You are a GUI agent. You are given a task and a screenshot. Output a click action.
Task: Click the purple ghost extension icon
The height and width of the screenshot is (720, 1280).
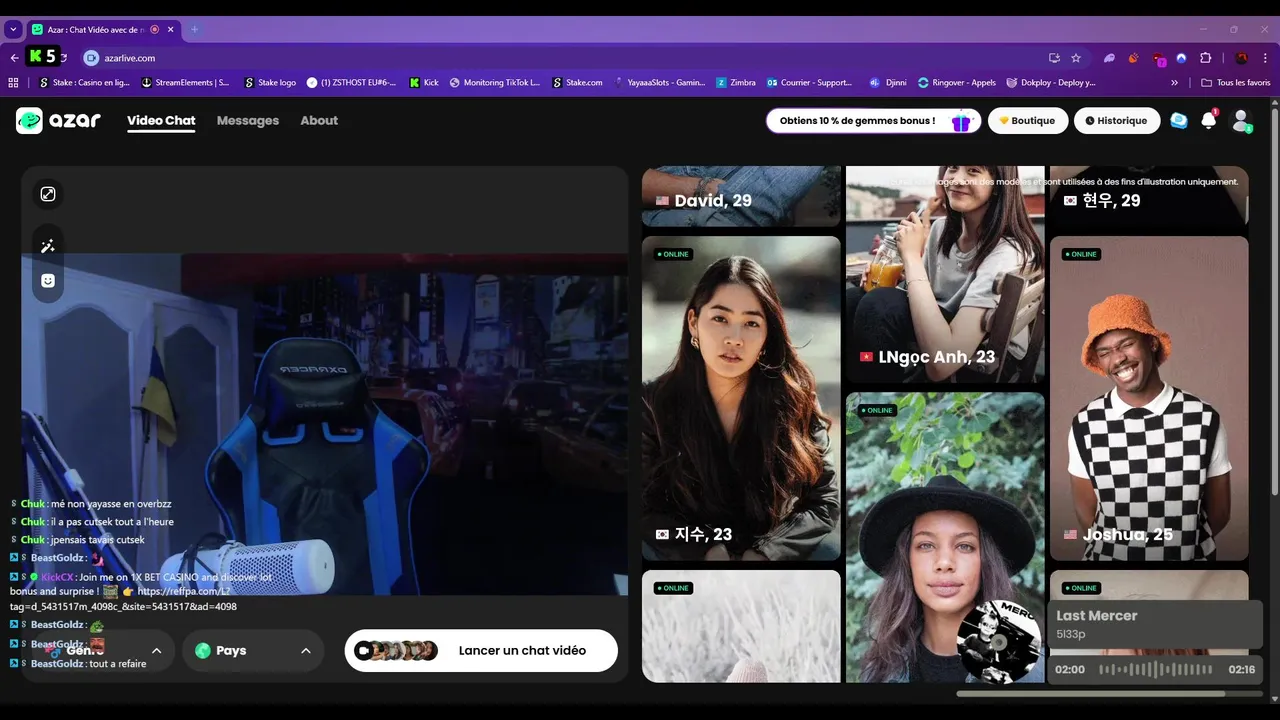coord(1109,58)
